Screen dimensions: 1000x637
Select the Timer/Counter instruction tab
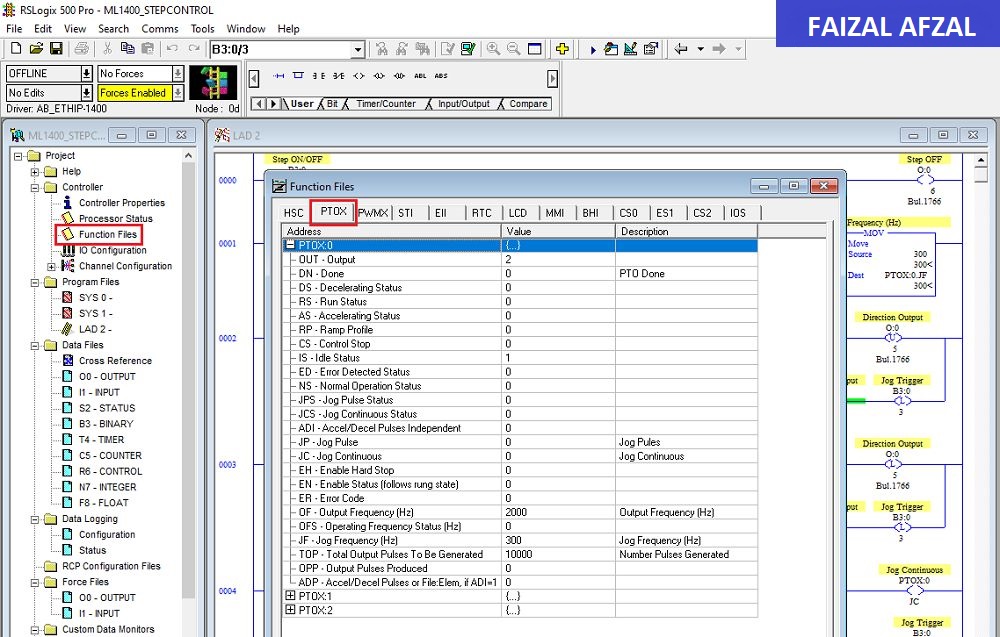pos(386,103)
